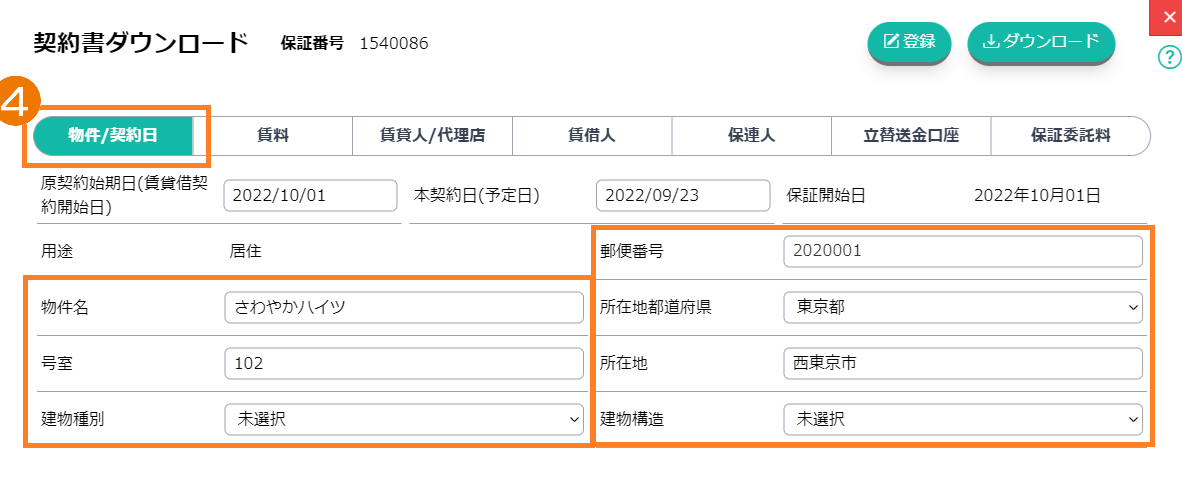This screenshot has width=1182, height=484.
Task: Open the 賃貸人/代理店 tab
Action: tap(432, 136)
